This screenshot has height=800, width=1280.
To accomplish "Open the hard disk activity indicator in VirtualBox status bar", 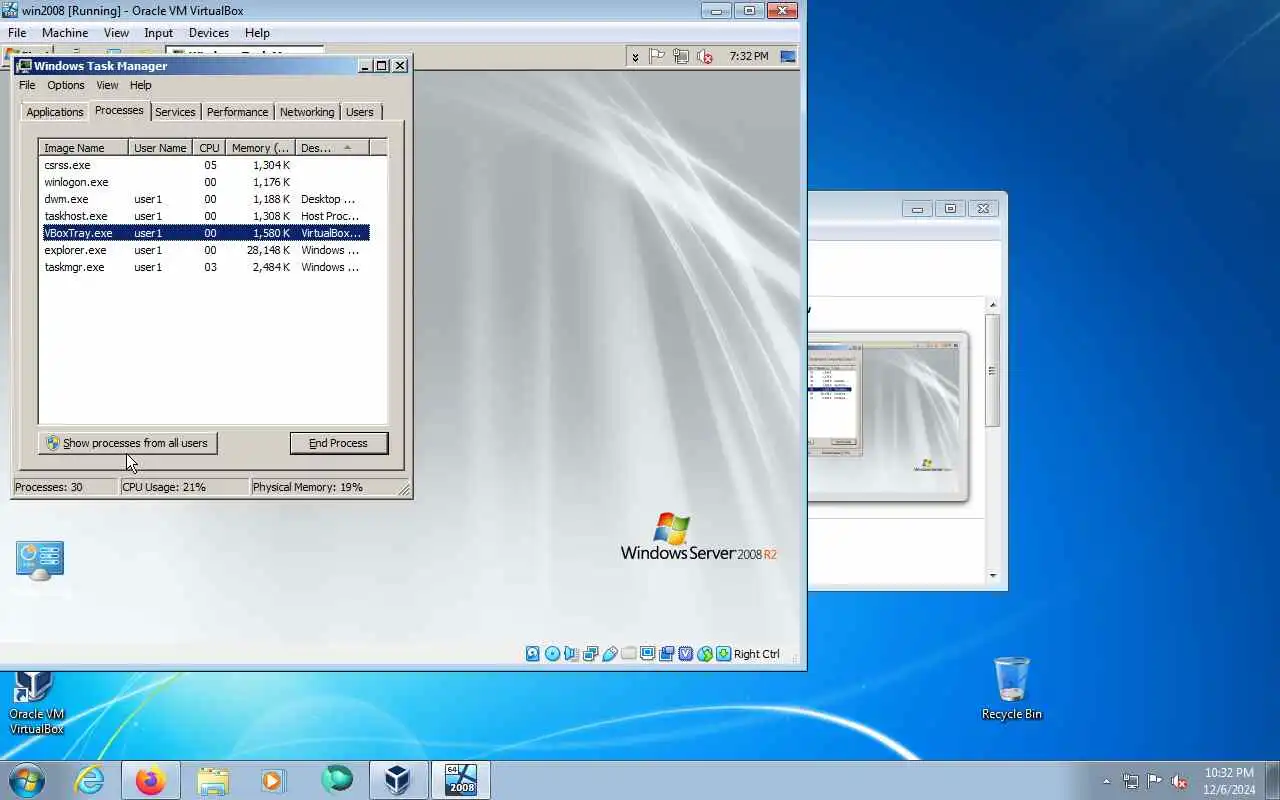I will click(533, 654).
